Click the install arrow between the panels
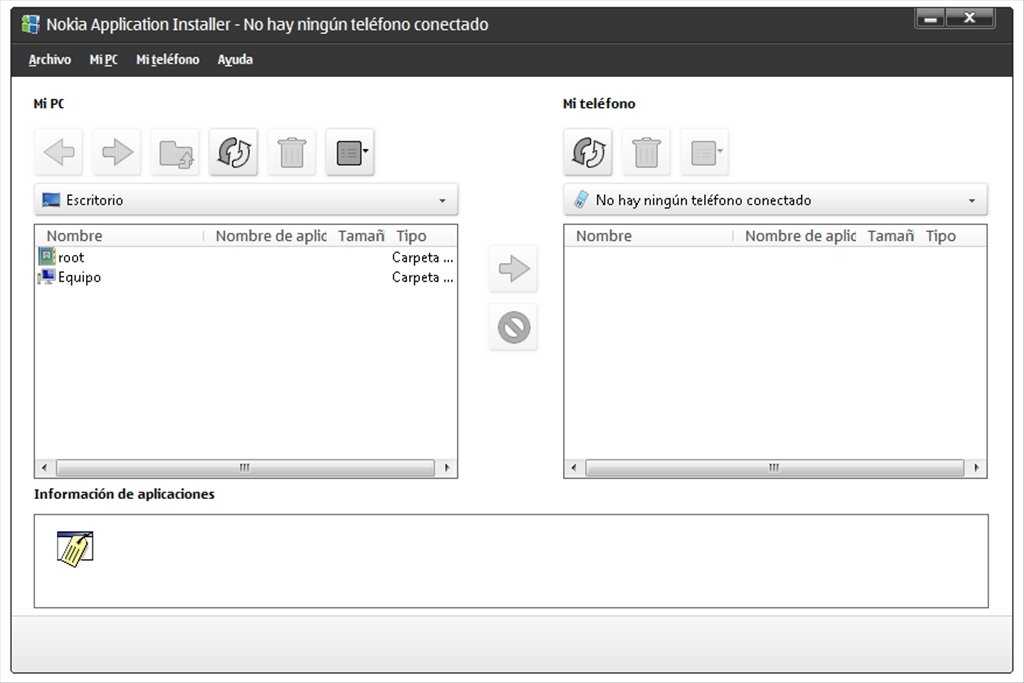The height and width of the screenshot is (683, 1024). coord(513,268)
